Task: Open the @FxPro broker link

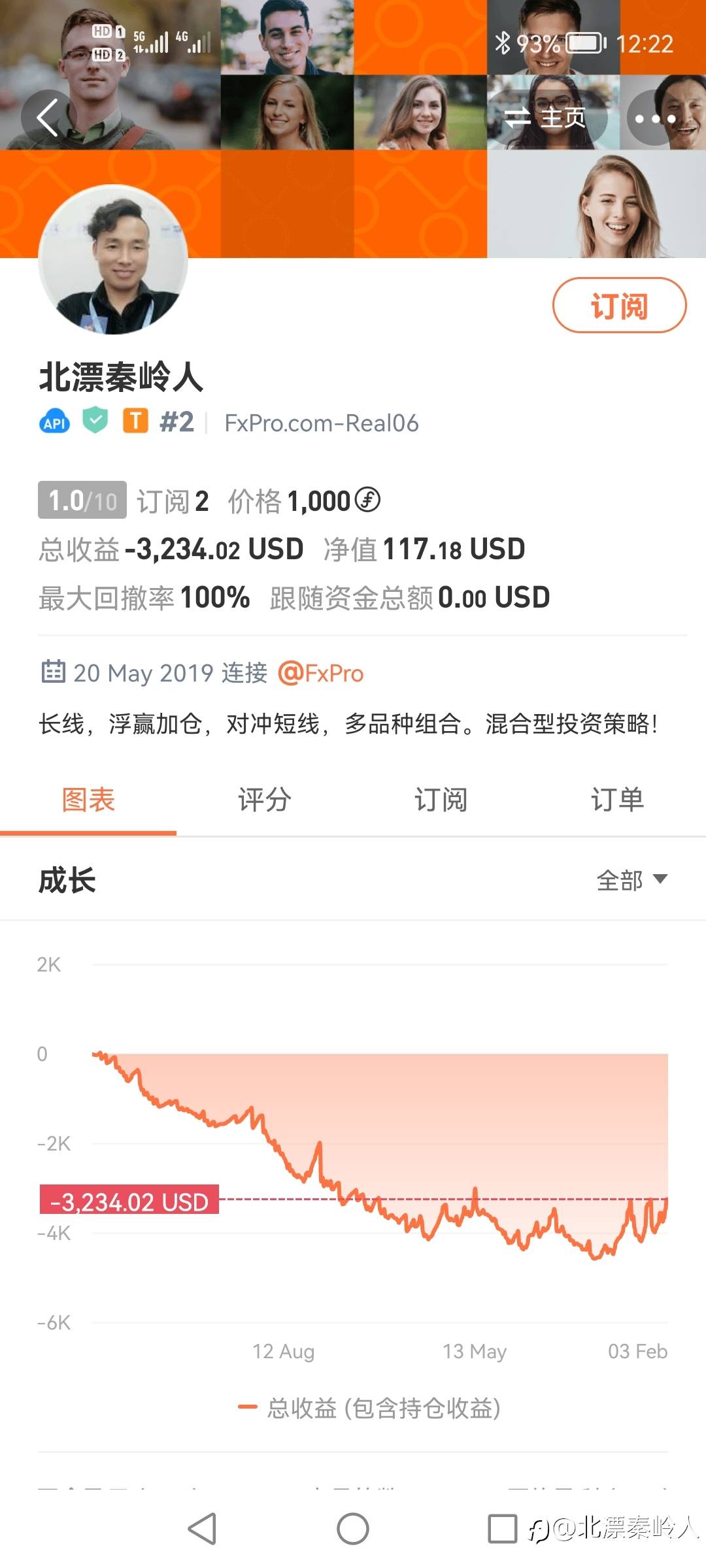Action: pos(321,673)
